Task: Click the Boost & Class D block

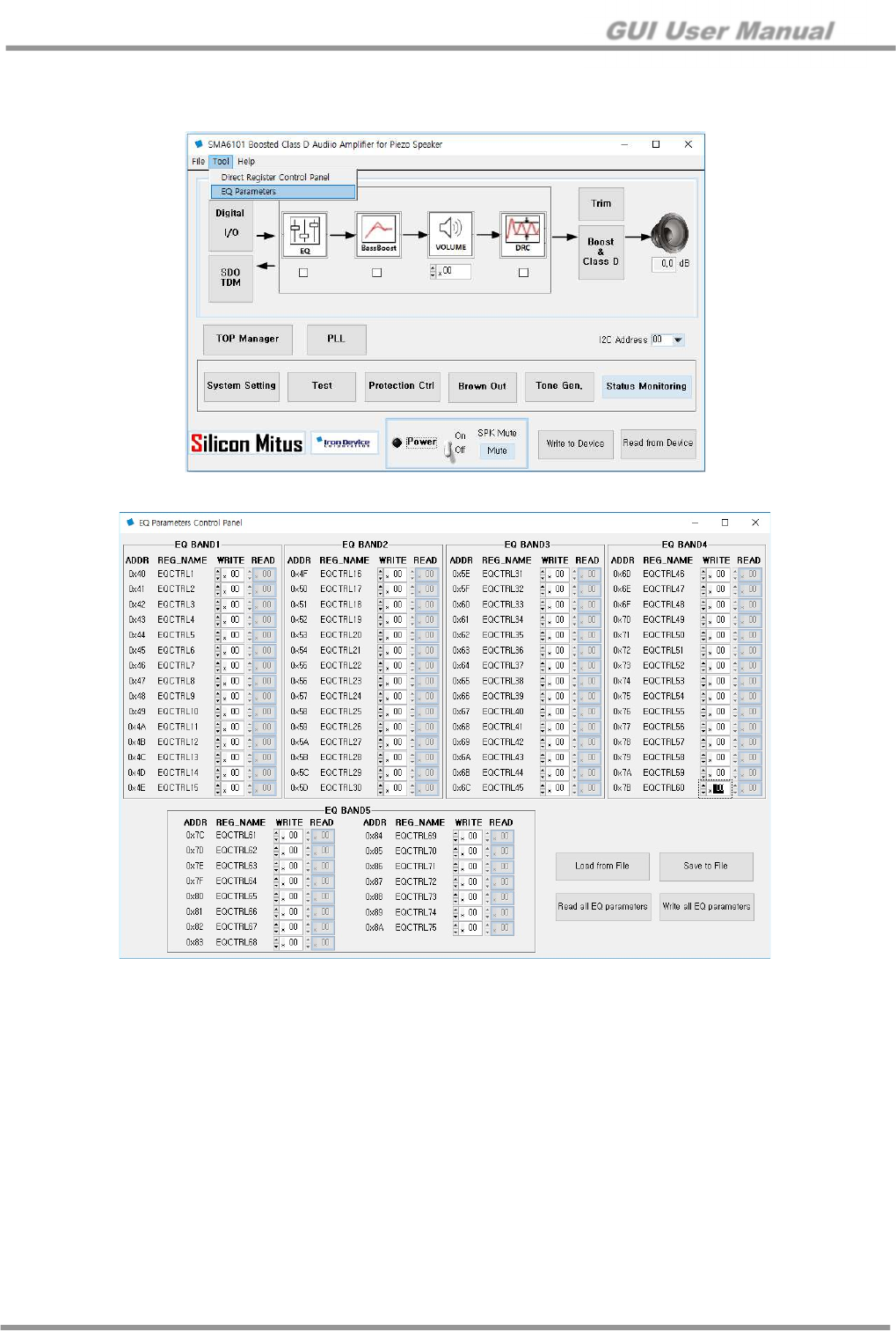Action: 601,252
